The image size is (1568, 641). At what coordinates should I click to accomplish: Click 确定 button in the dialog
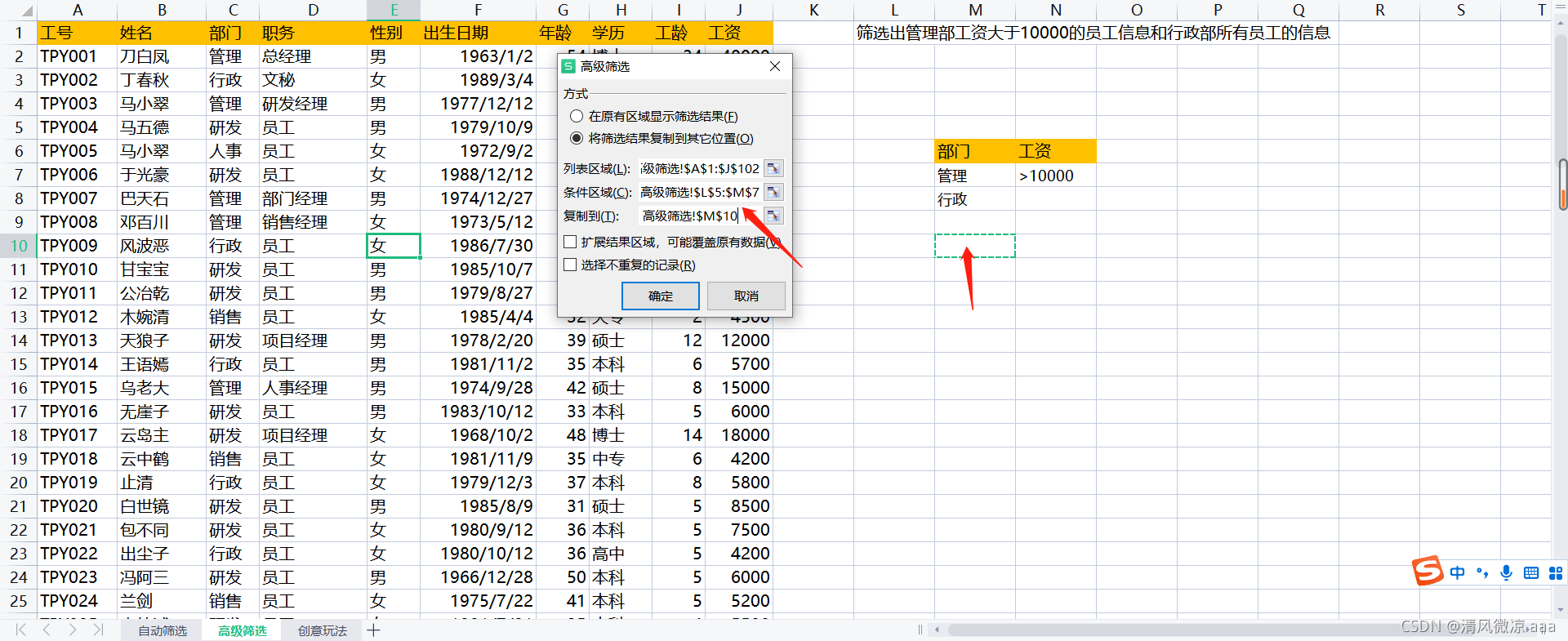pos(661,296)
